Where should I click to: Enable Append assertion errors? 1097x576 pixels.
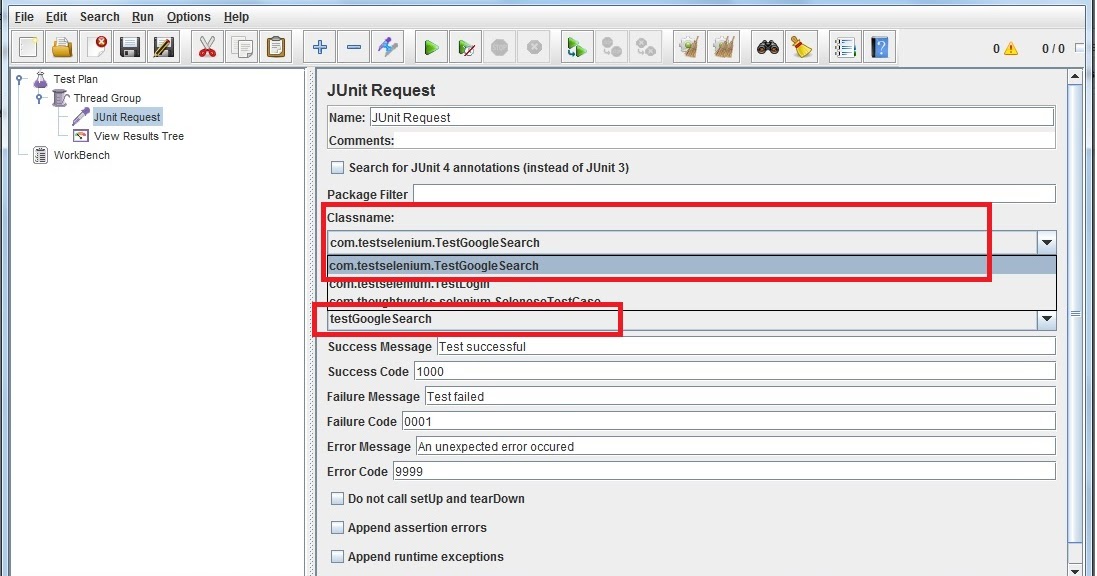coord(337,527)
